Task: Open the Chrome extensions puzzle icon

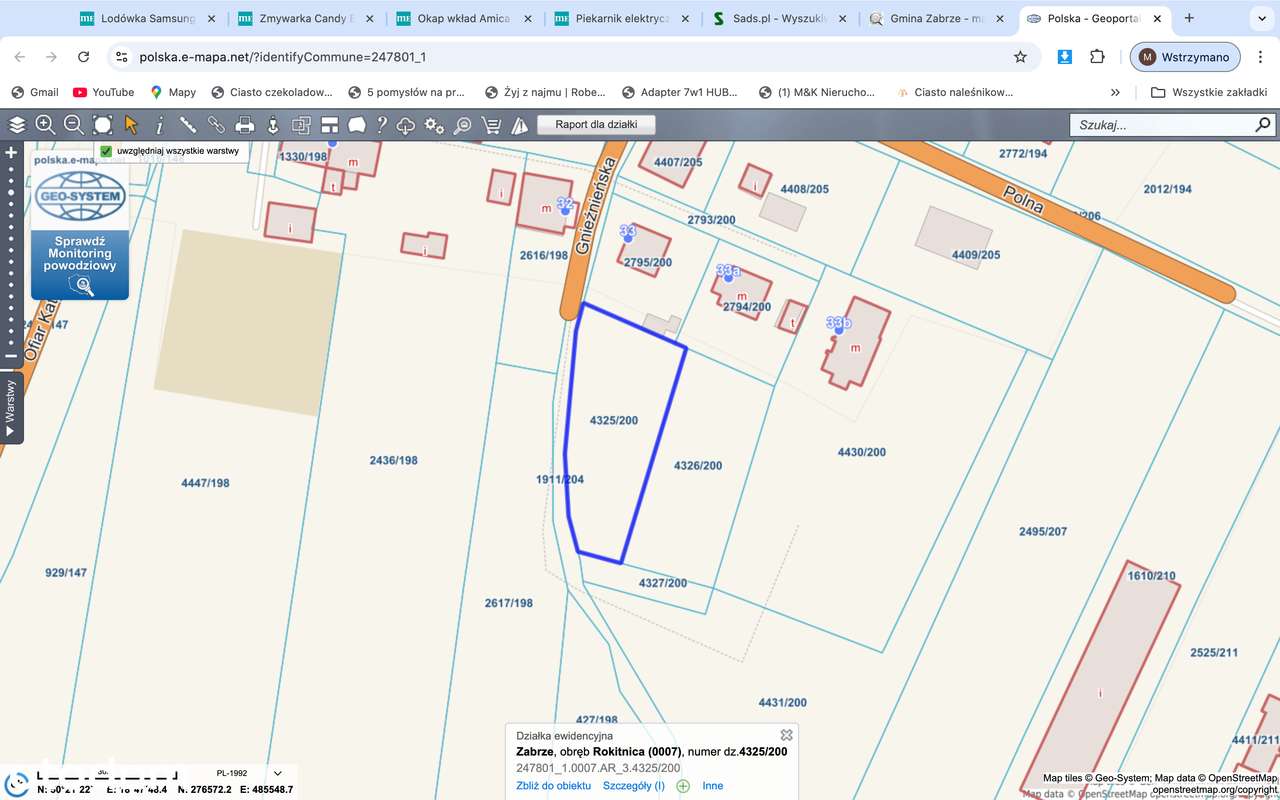Action: point(1097,57)
